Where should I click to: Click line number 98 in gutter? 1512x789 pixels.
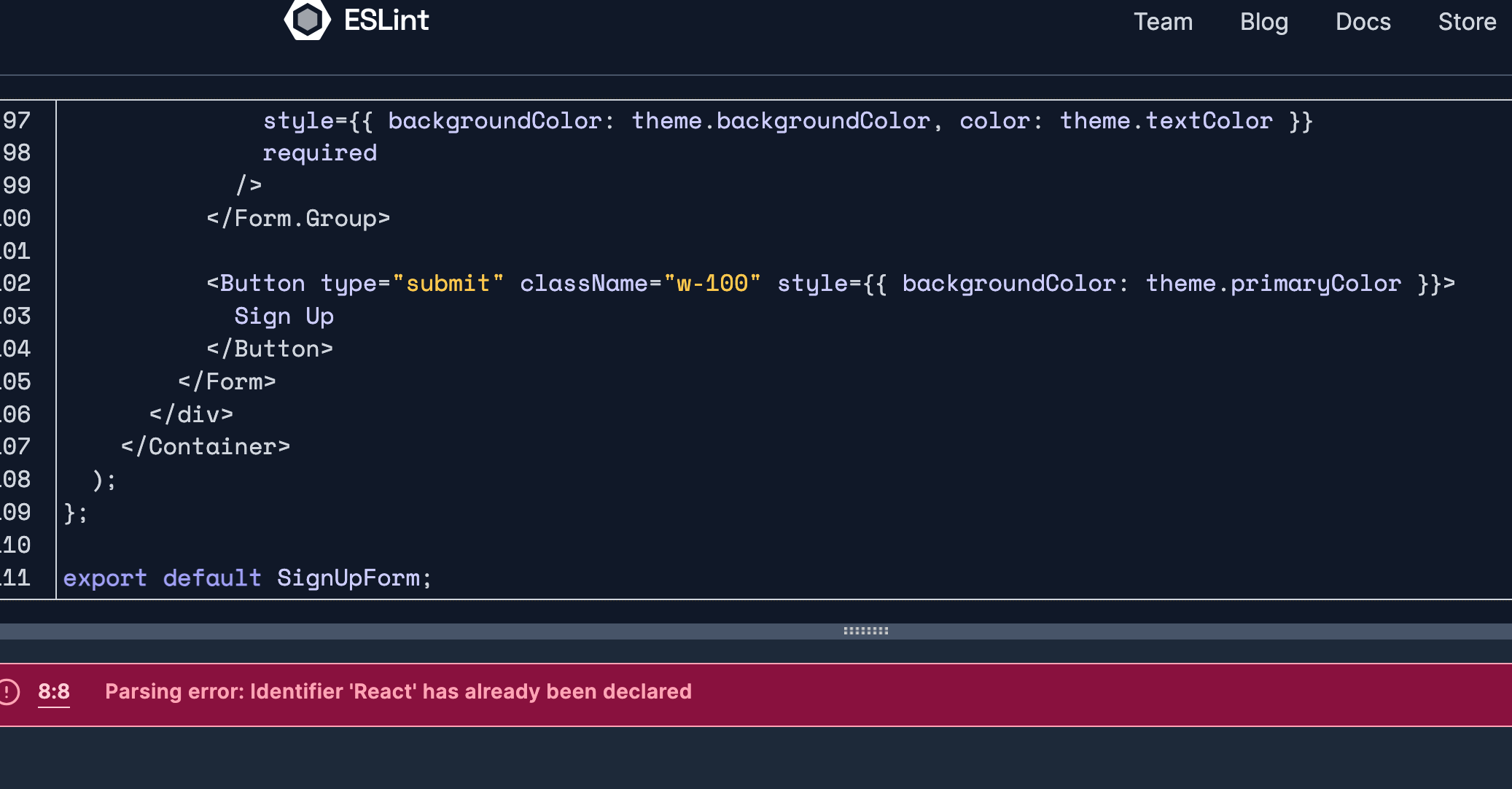tap(16, 153)
